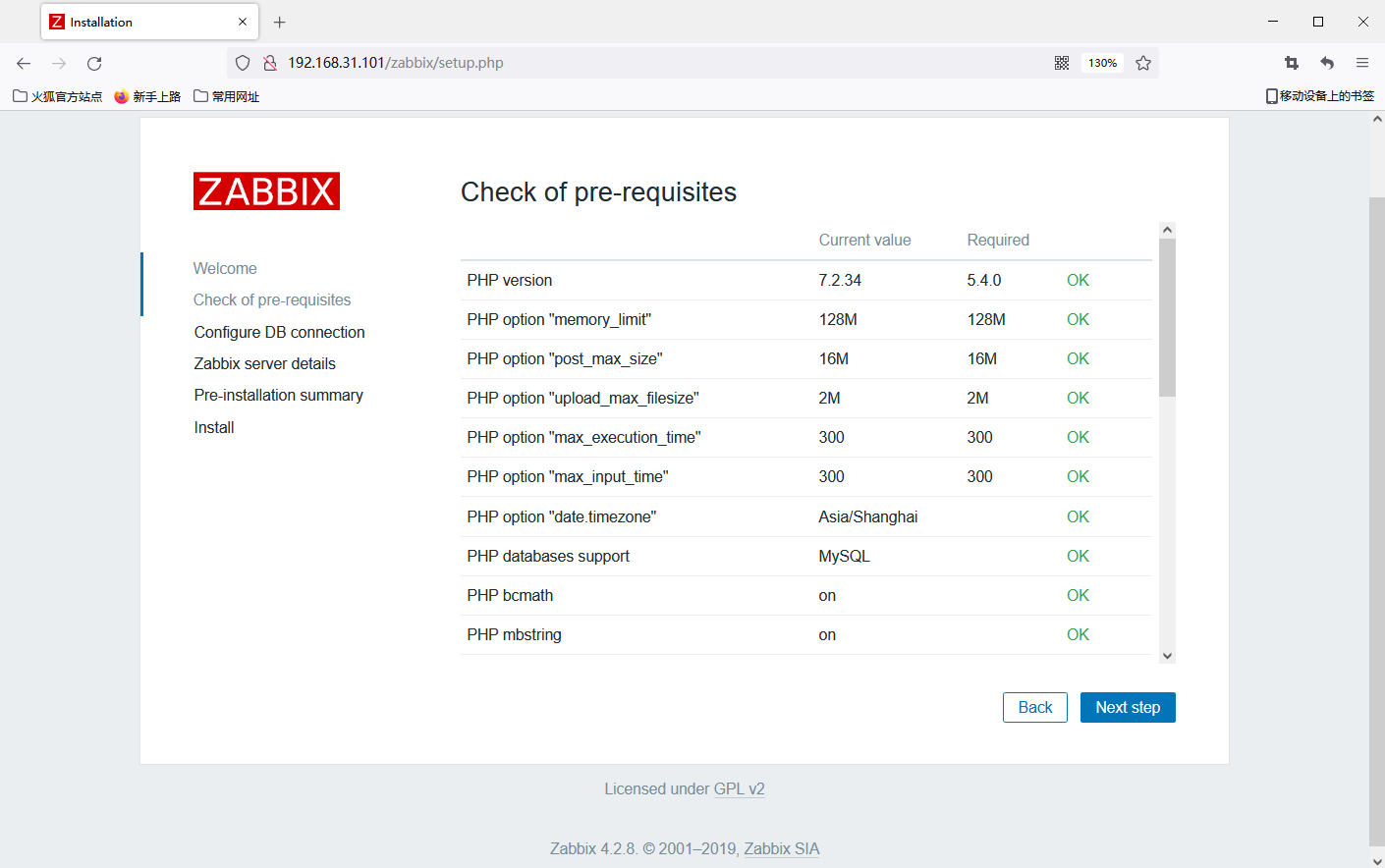Reload the Zabbix setup page
Viewport: 1385px width, 868px height.
pos(93,62)
